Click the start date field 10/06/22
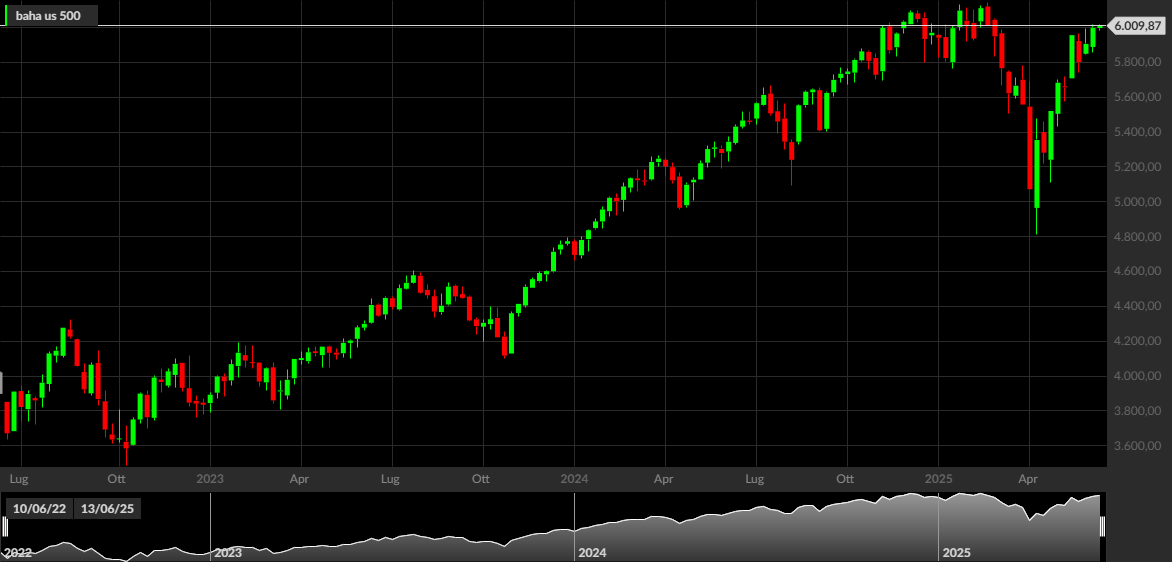This screenshot has height=562, width=1172. (39, 509)
